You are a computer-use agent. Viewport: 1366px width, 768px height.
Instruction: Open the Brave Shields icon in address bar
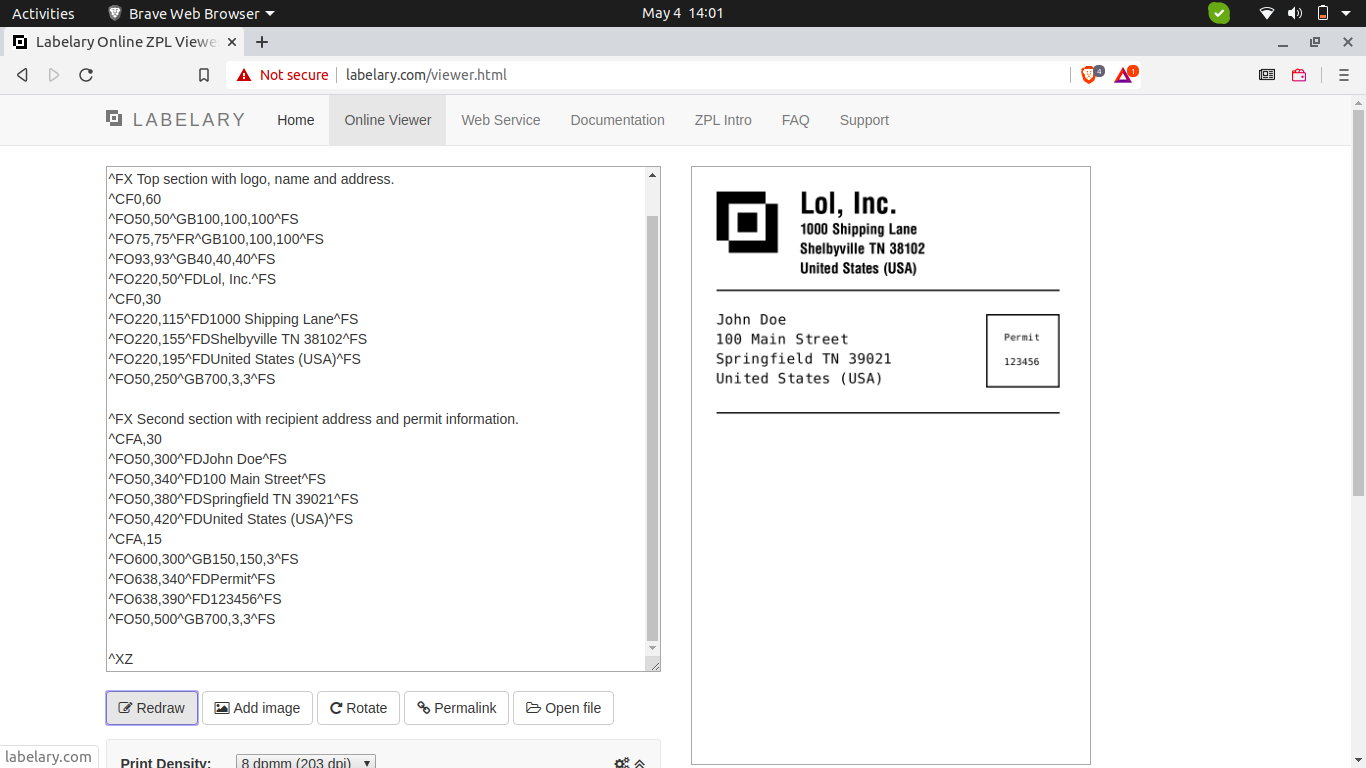(1086, 74)
